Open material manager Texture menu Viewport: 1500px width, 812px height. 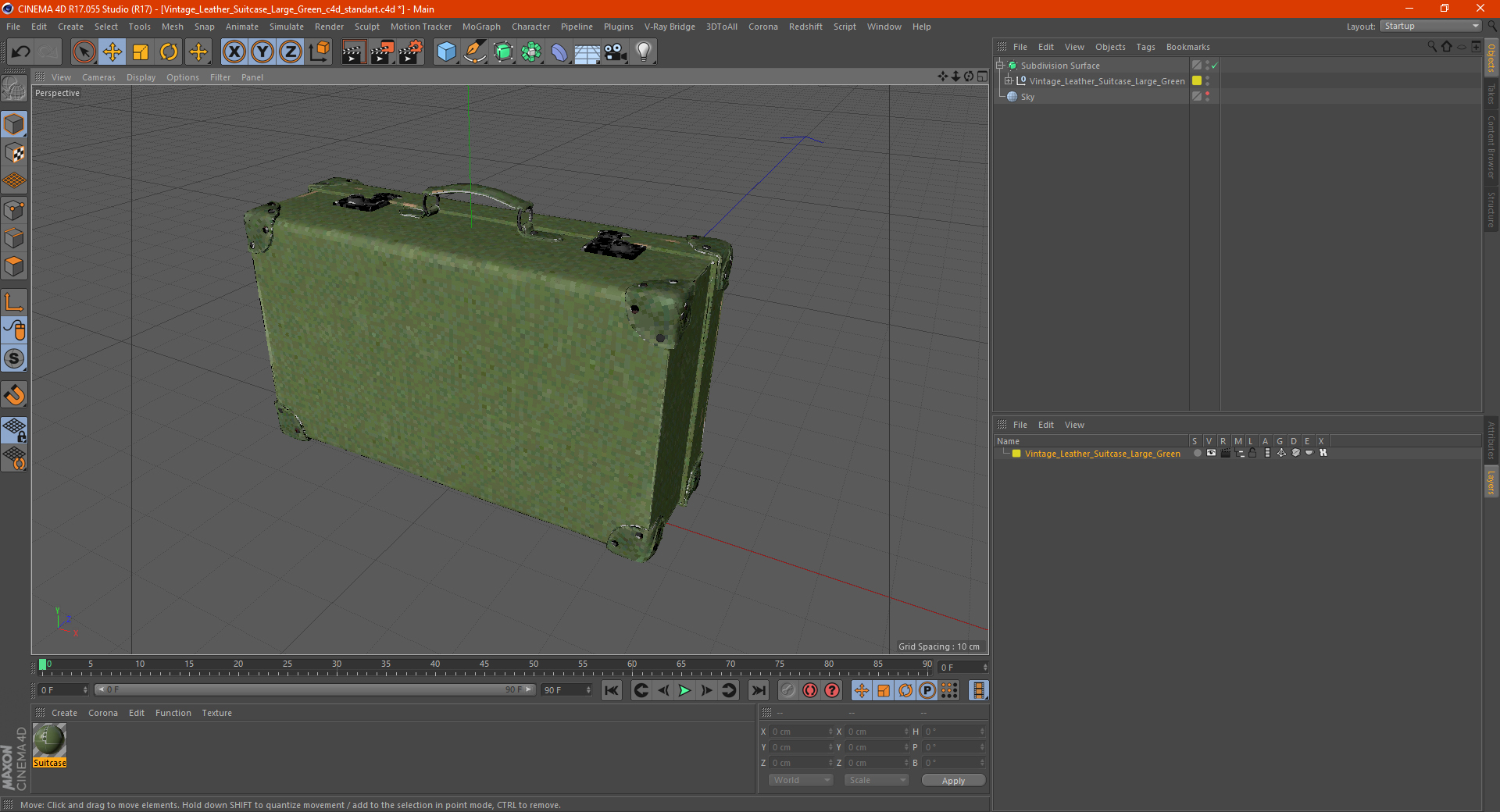point(216,713)
